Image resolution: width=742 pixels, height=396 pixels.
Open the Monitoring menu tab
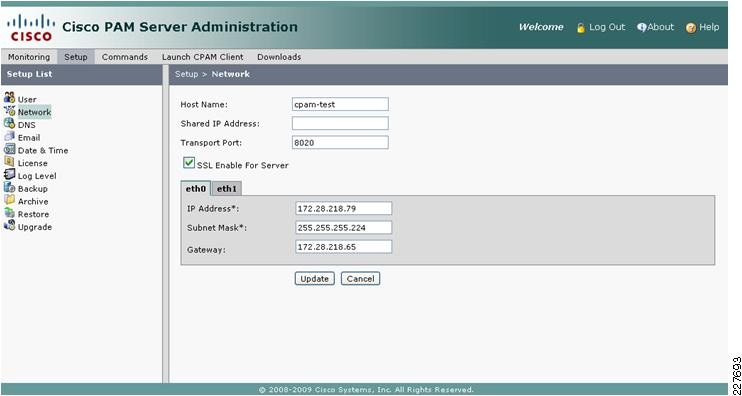point(29,57)
